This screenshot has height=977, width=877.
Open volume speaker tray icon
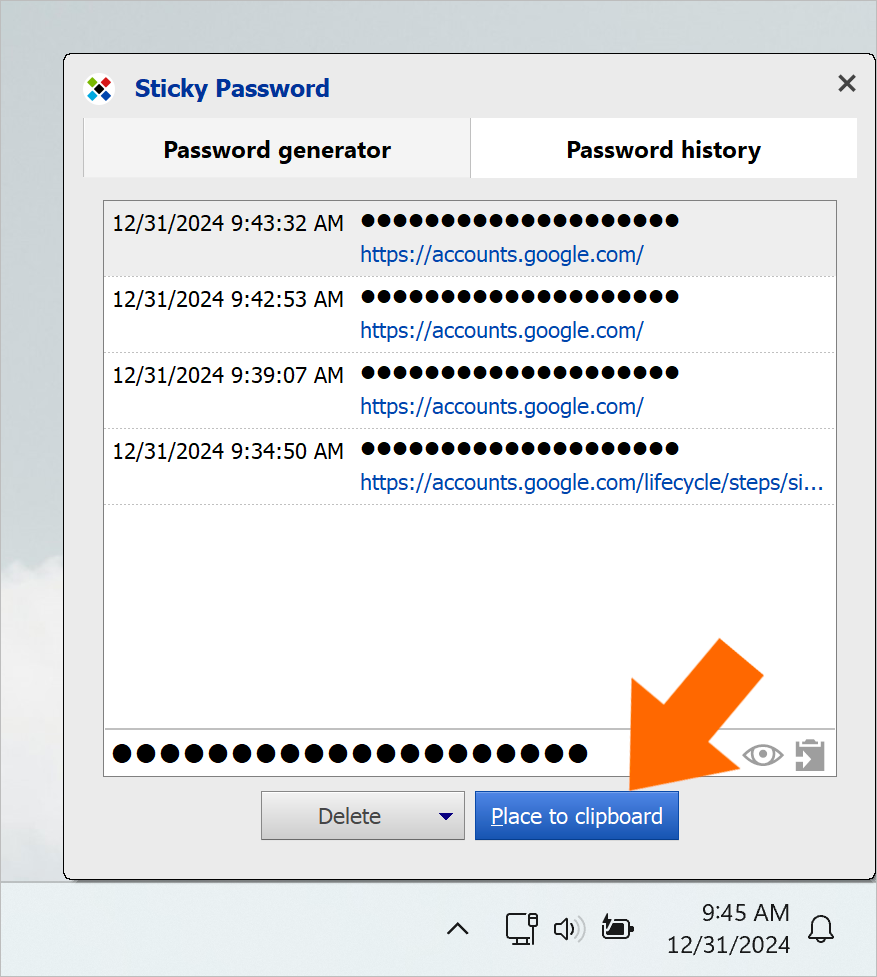(x=569, y=929)
